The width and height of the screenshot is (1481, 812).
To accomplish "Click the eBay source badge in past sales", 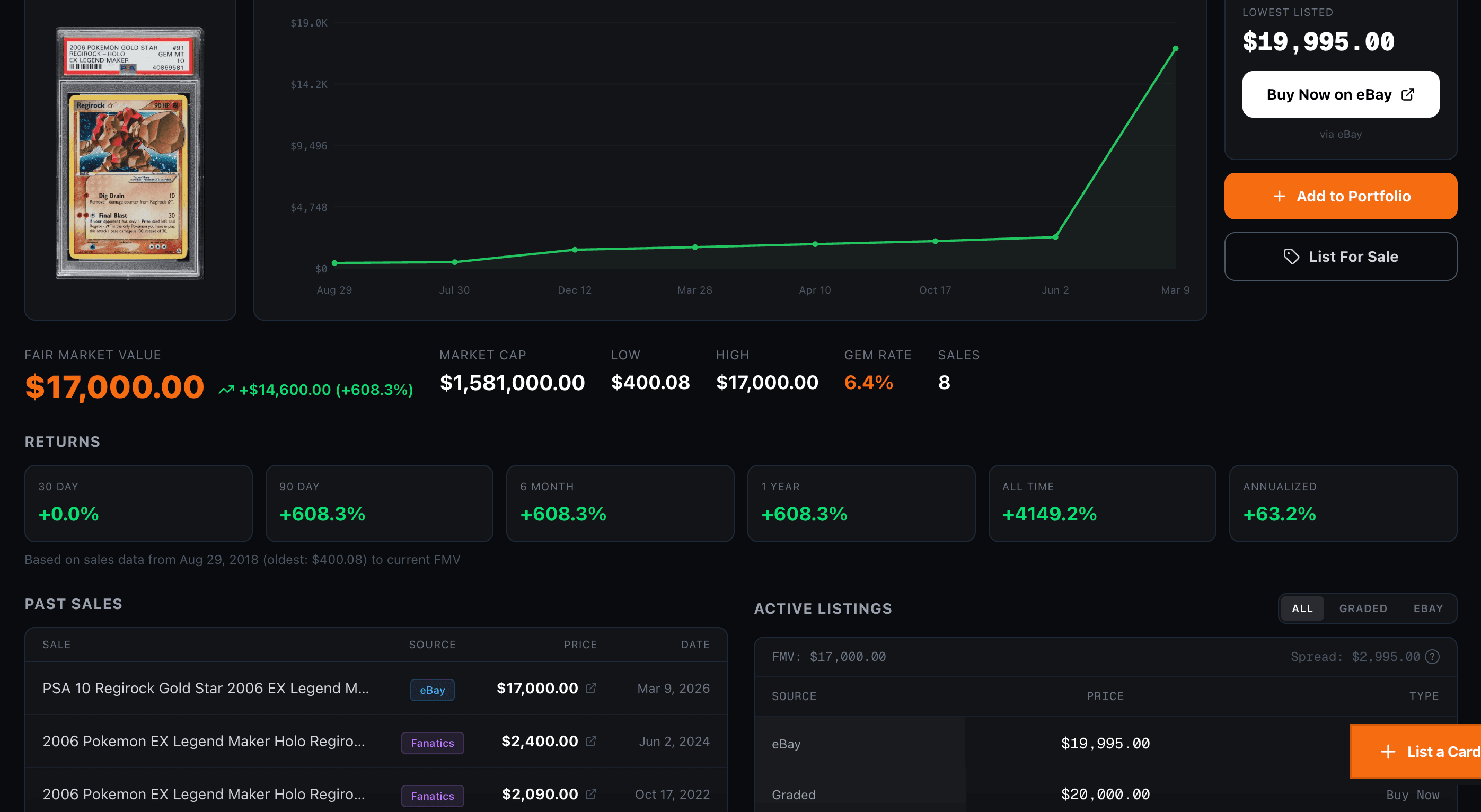I will coord(433,690).
